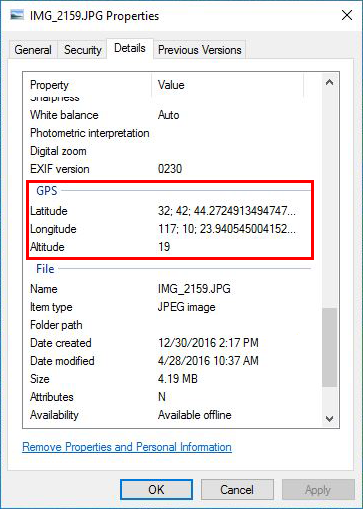Click the EXIF version value 0230
Viewport: 363px width, 509px height.
[170, 169]
